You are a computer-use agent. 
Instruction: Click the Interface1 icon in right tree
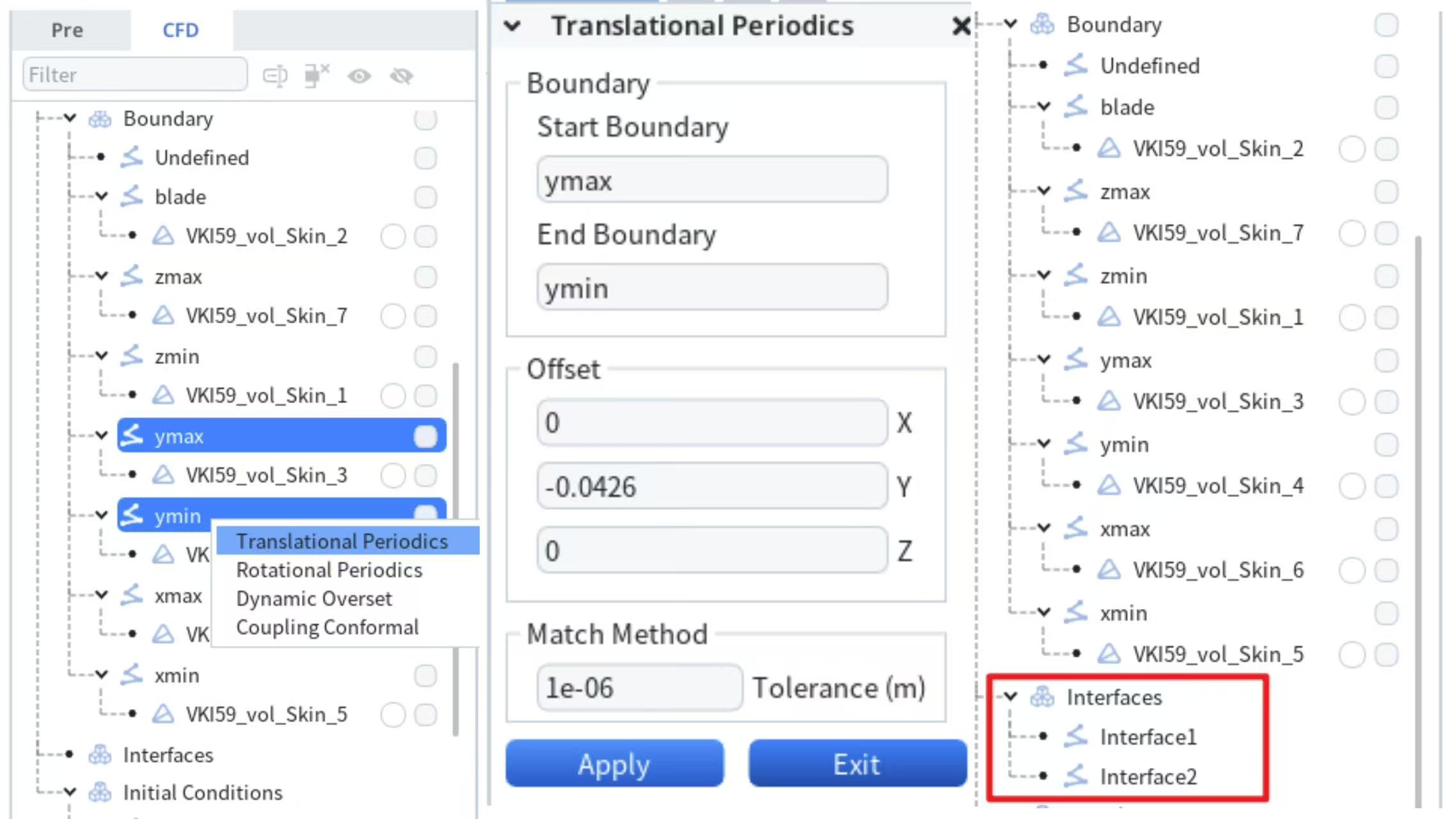tap(1076, 737)
